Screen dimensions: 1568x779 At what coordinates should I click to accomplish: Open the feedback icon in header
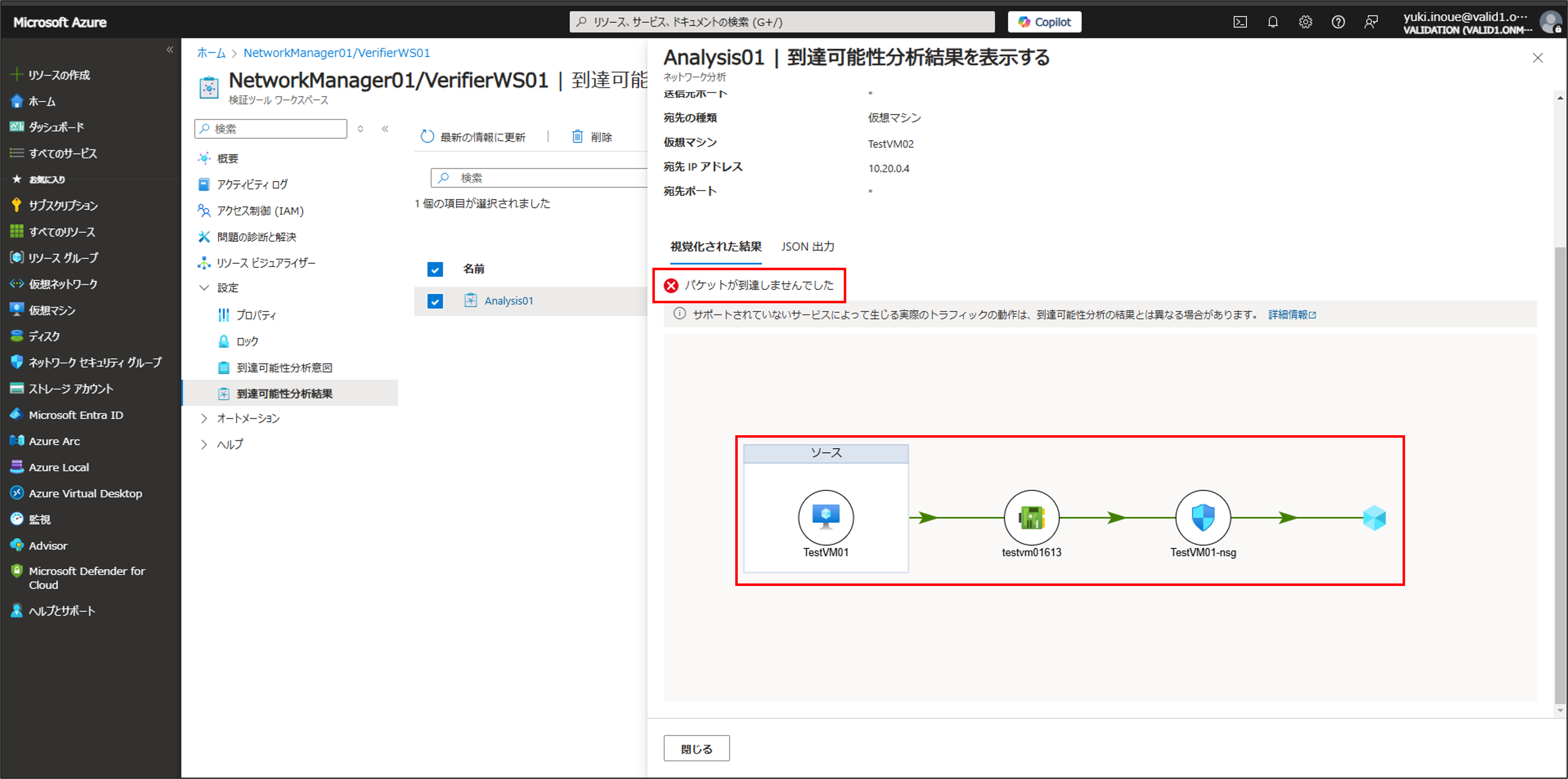click(x=1371, y=22)
